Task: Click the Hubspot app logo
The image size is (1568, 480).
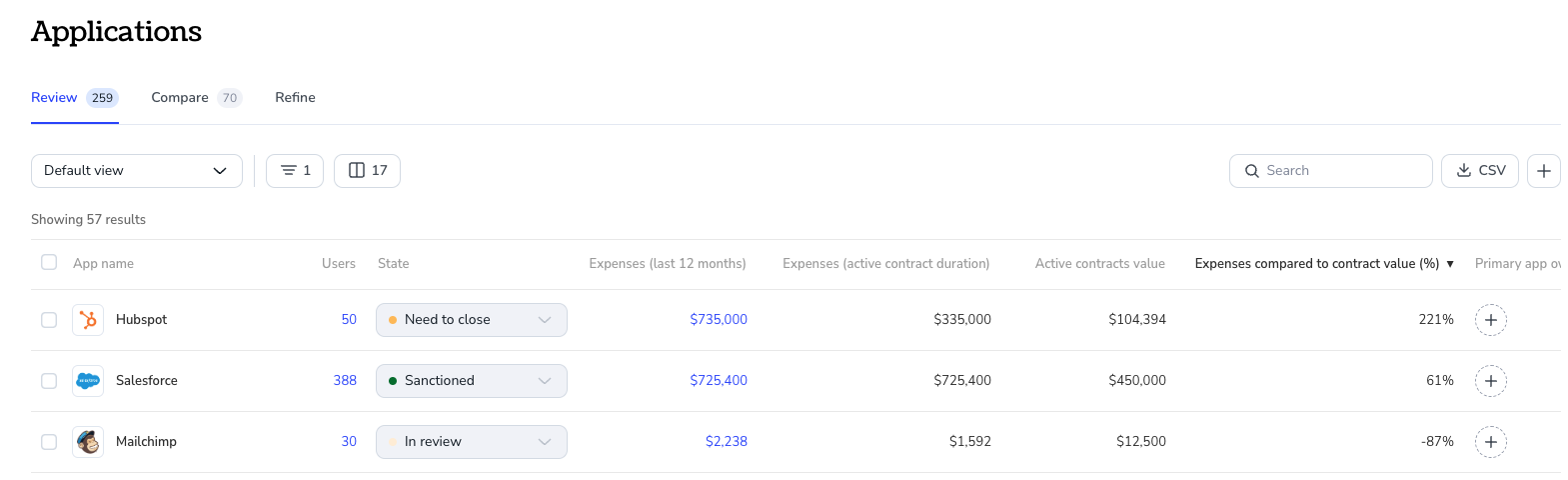Action: (88, 320)
